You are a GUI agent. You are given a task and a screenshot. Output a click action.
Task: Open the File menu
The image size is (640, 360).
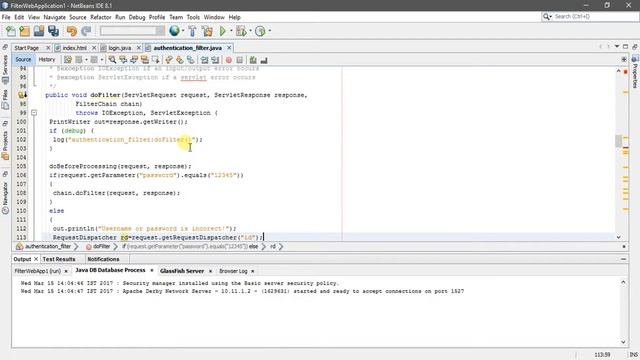pos(6,17)
